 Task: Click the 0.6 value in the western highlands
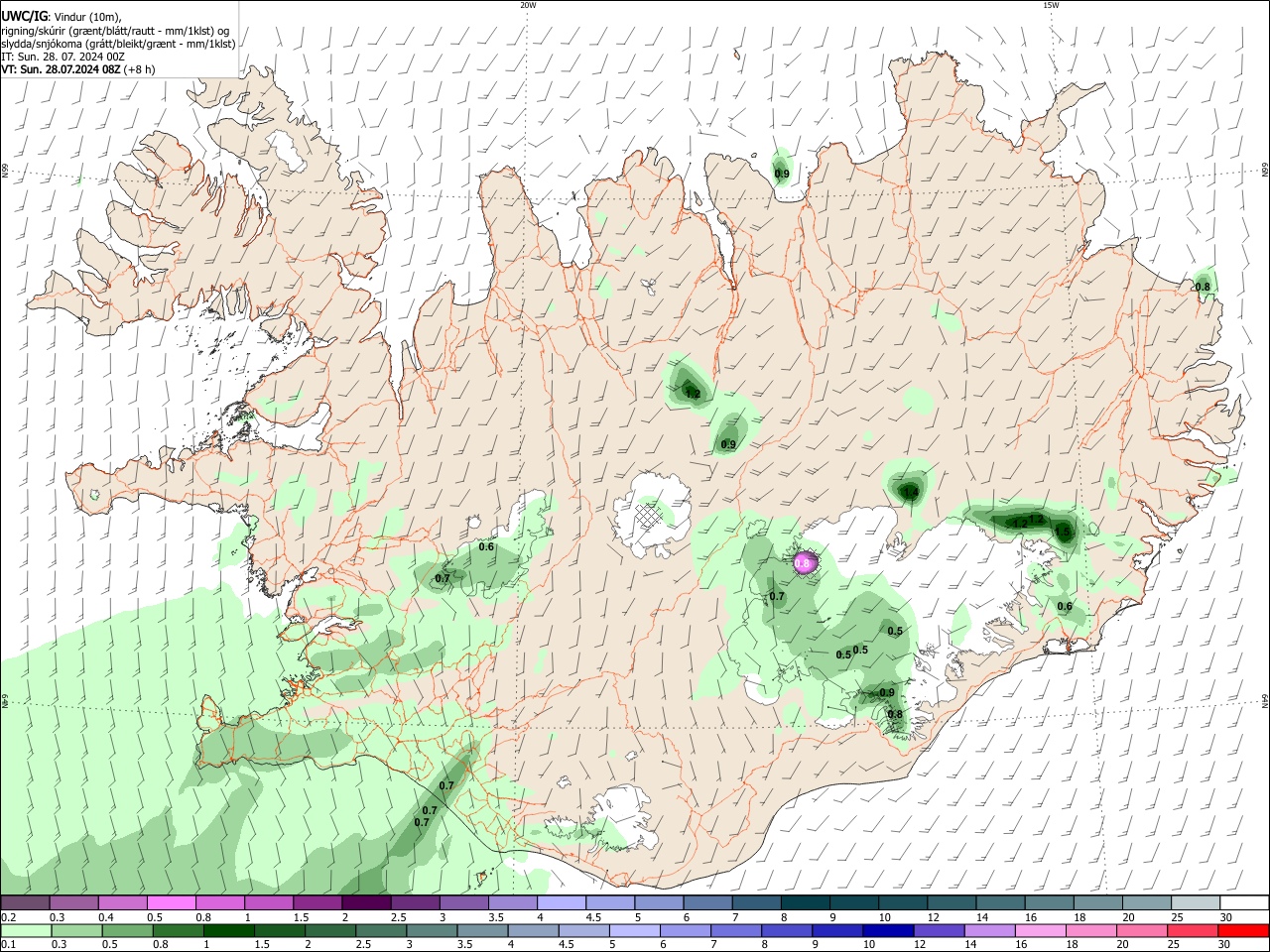[486, 546]
